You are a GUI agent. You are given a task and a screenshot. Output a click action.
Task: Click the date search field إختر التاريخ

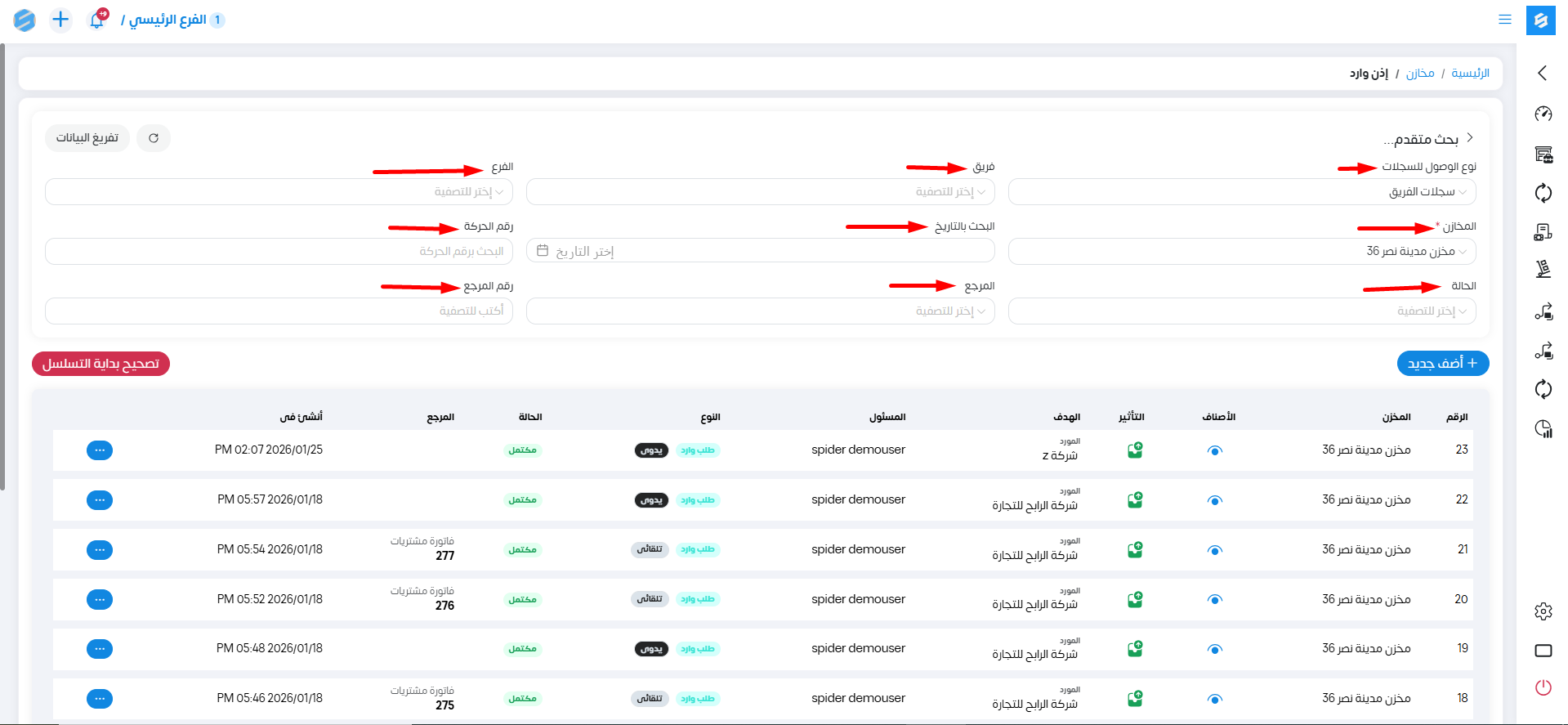760,252
